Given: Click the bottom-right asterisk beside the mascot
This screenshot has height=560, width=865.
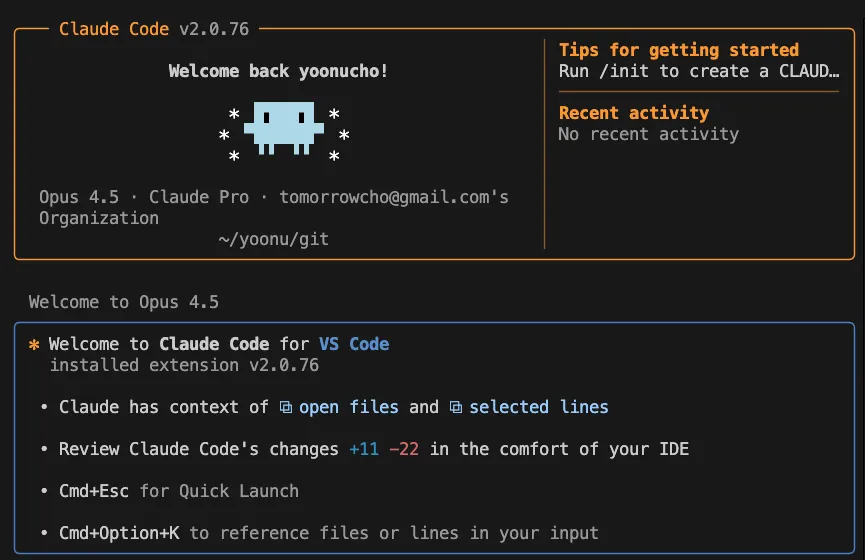Looking at the screenshot, I should (x=334, y=157).
